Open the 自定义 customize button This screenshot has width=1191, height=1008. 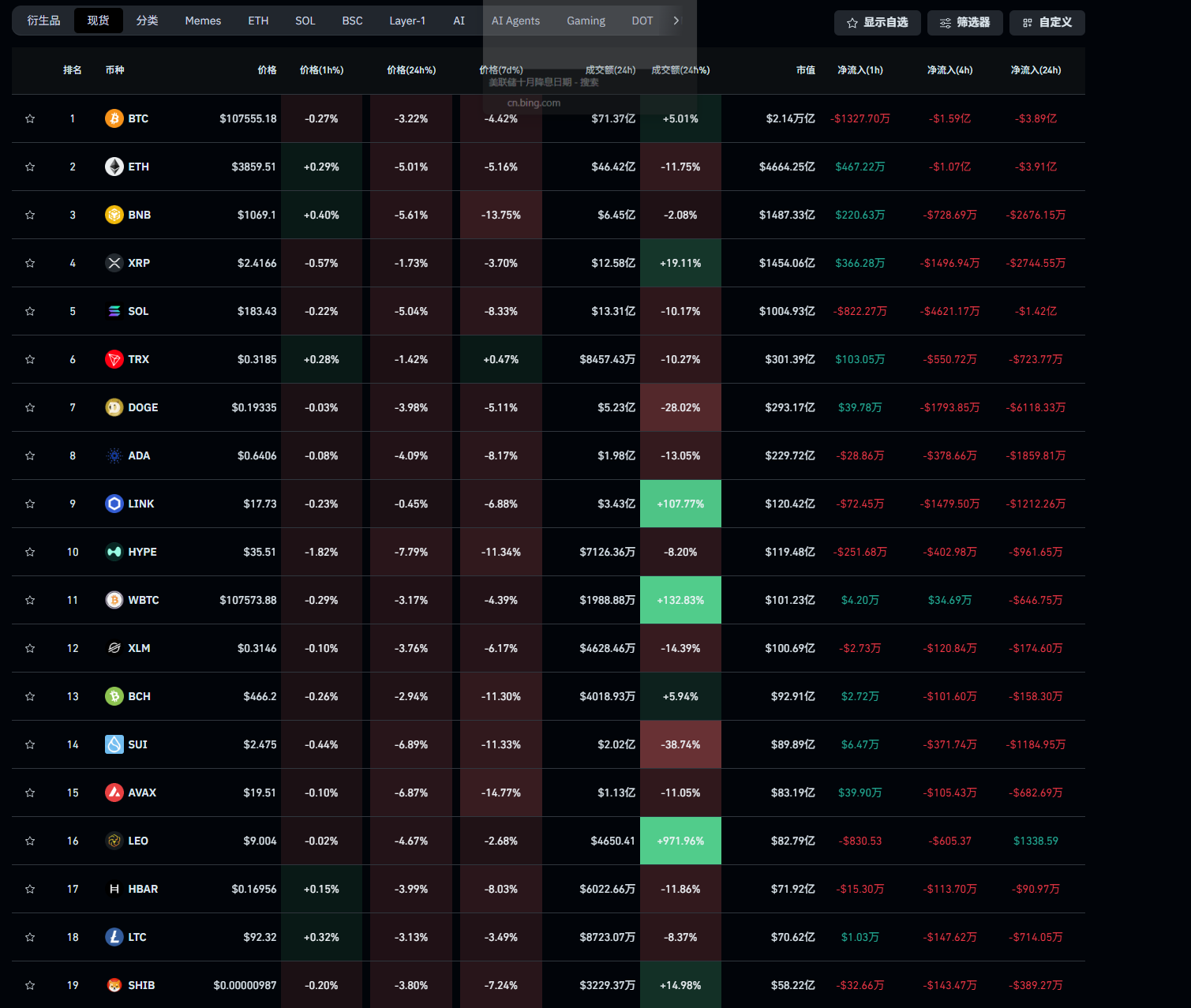click(x=1047, y=23)
